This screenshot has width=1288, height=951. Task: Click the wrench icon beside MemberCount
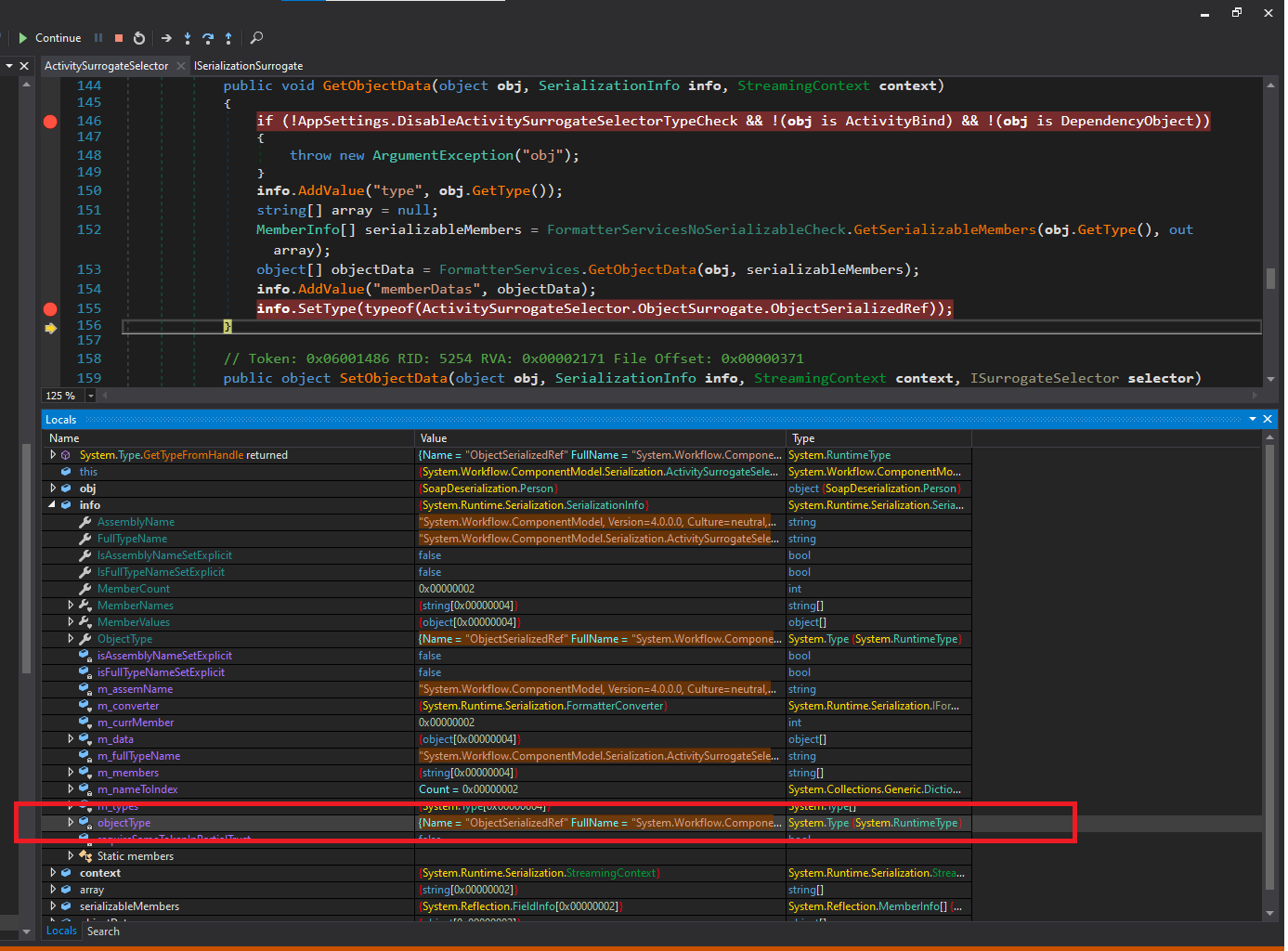(85, 589)
